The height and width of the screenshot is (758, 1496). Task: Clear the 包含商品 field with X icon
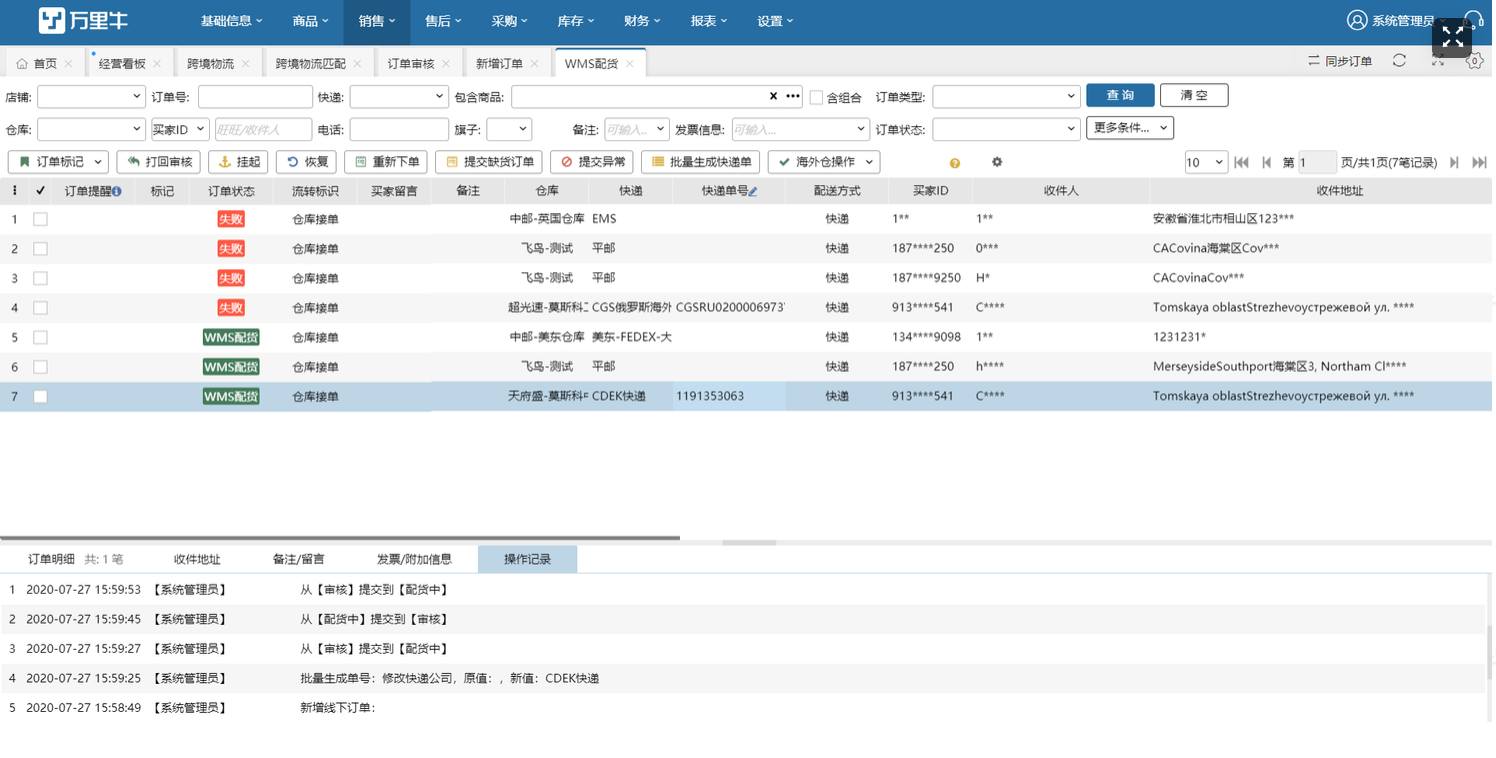tap(773, 97)
